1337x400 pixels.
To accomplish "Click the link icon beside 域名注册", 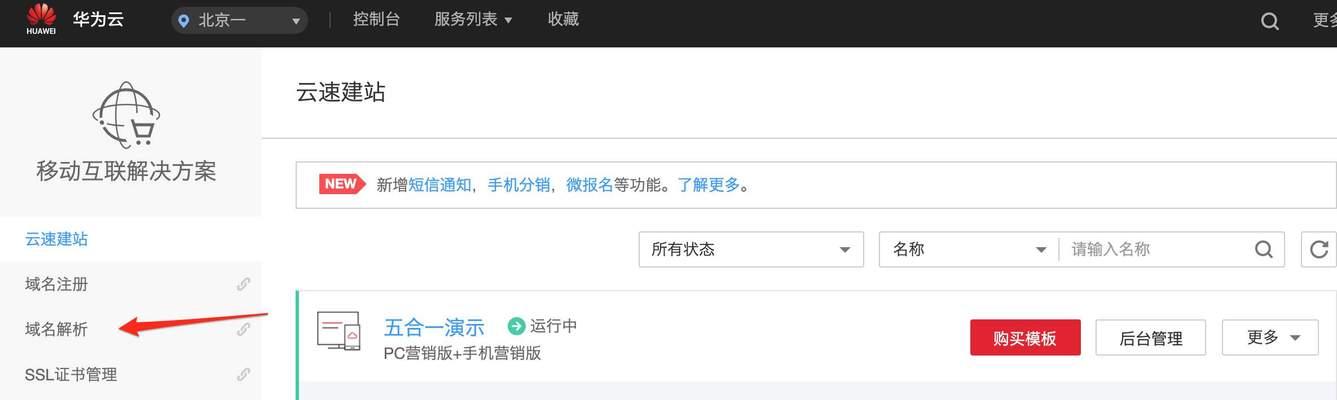I will [243, 284].
